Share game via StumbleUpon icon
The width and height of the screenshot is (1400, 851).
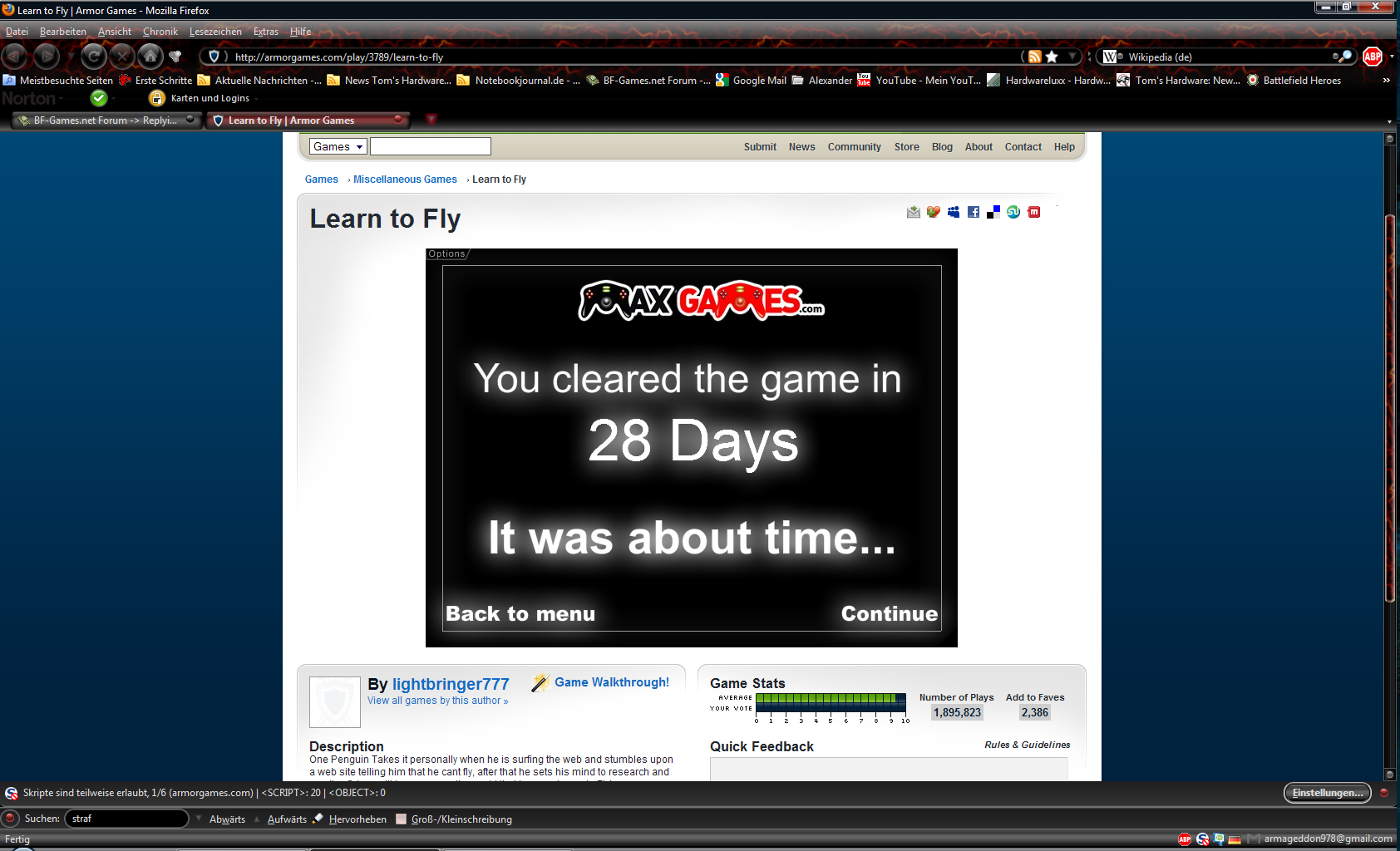tap(1013, 212)
